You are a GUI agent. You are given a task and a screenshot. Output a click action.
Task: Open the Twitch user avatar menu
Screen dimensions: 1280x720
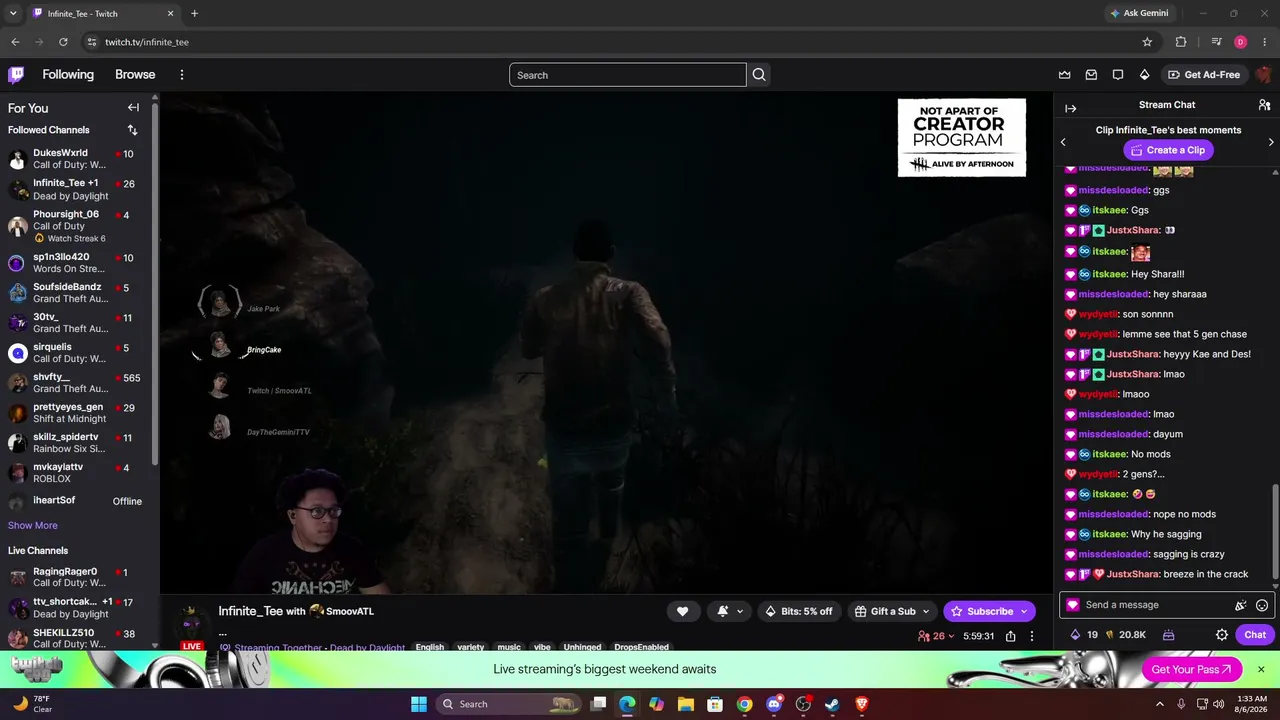pyautogui.click(x=1264, y=75)
